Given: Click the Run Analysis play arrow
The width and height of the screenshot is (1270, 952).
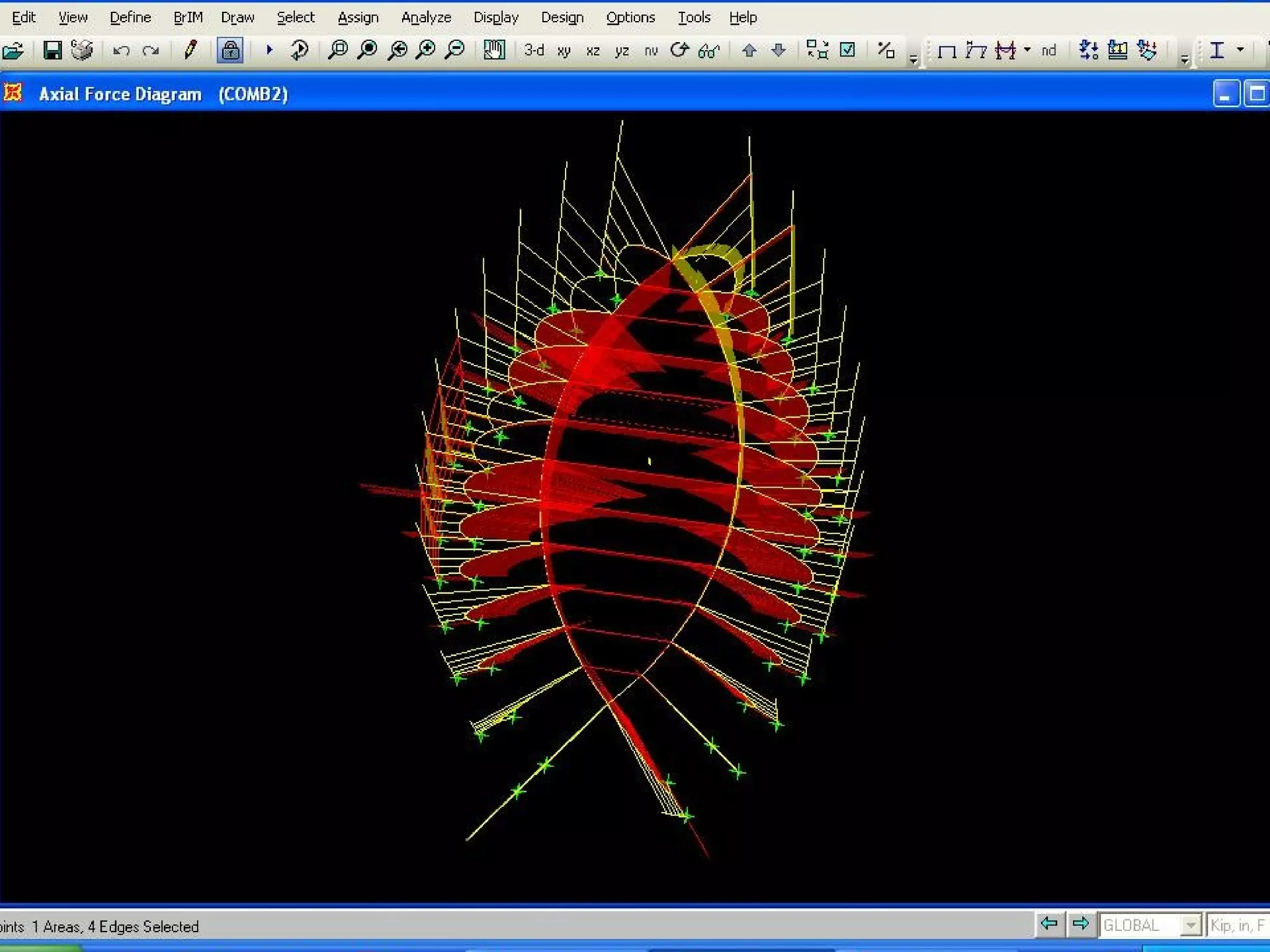Looking at the screenshot, I should point(269,50).
